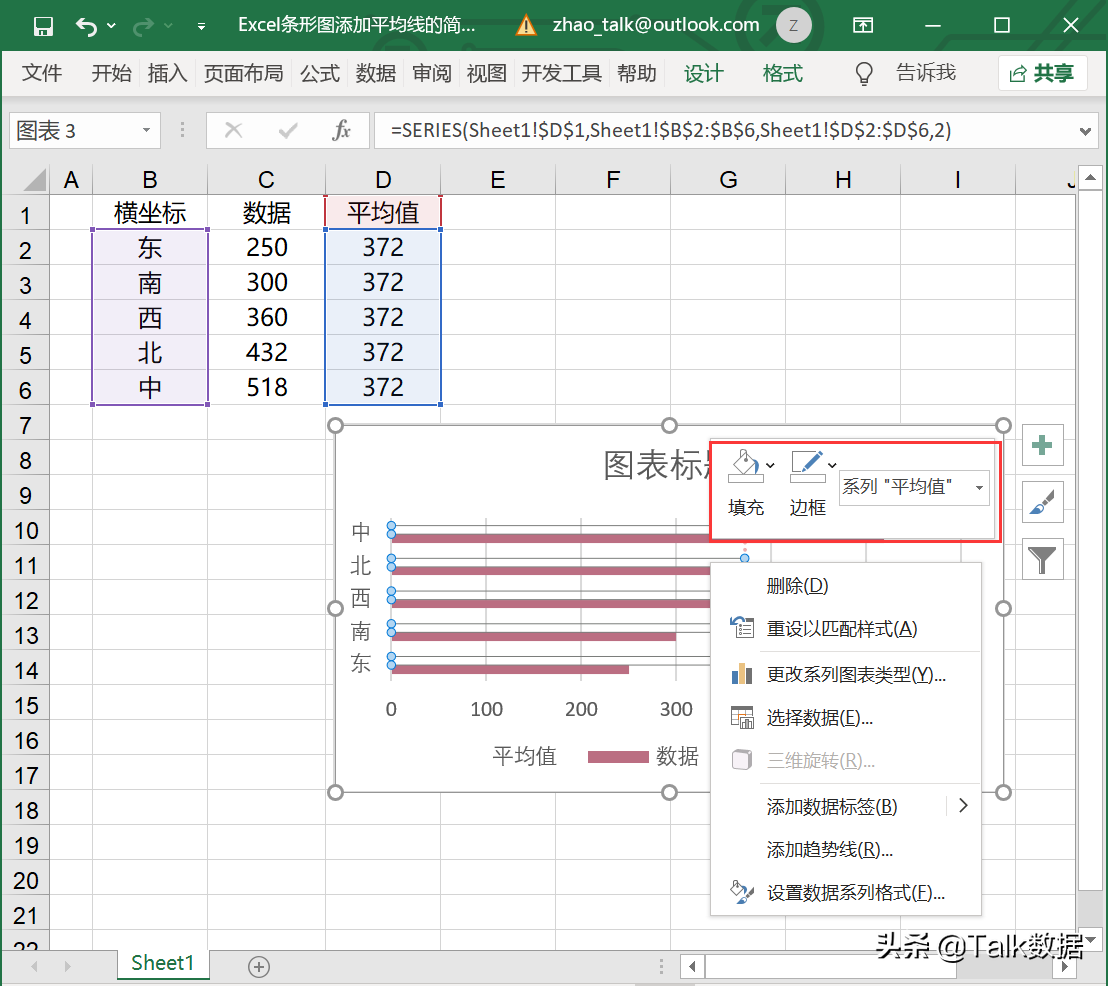
Task: Open Ribbon Display Options icon
Action: pos(862,26)
